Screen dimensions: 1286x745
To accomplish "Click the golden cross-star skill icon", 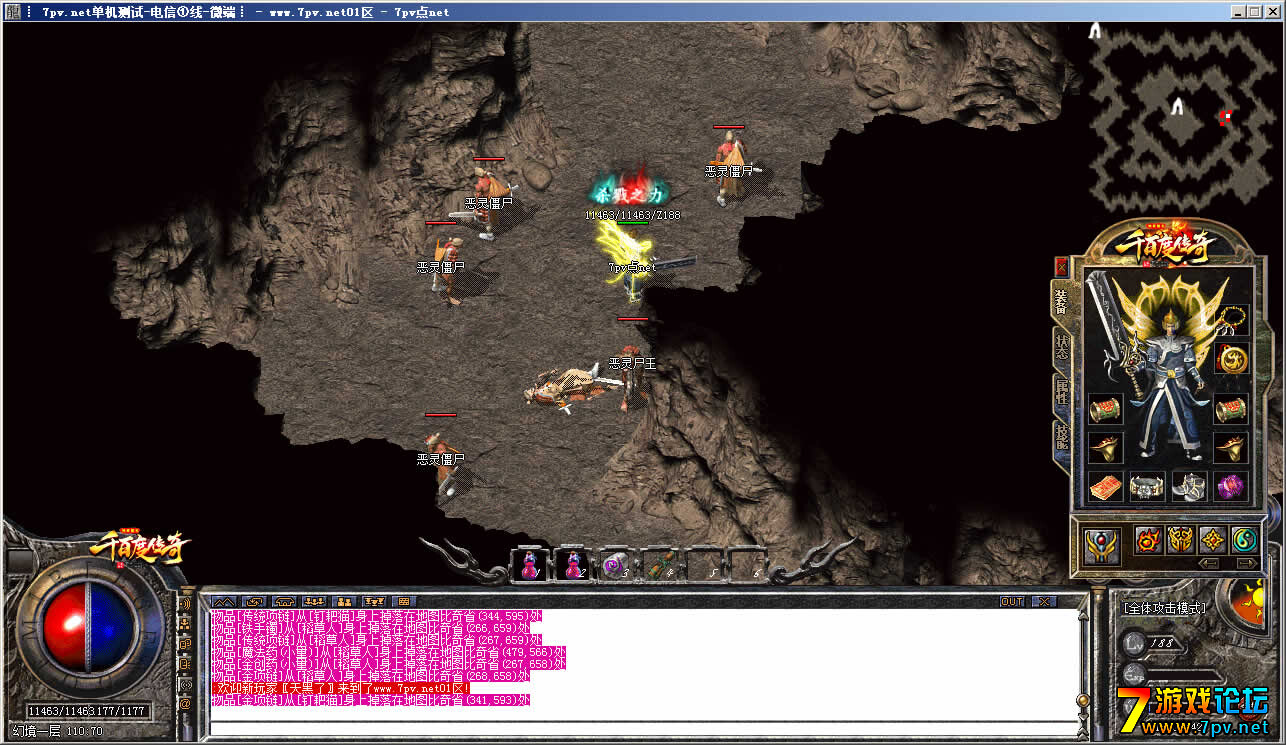I will [1213, 540].
